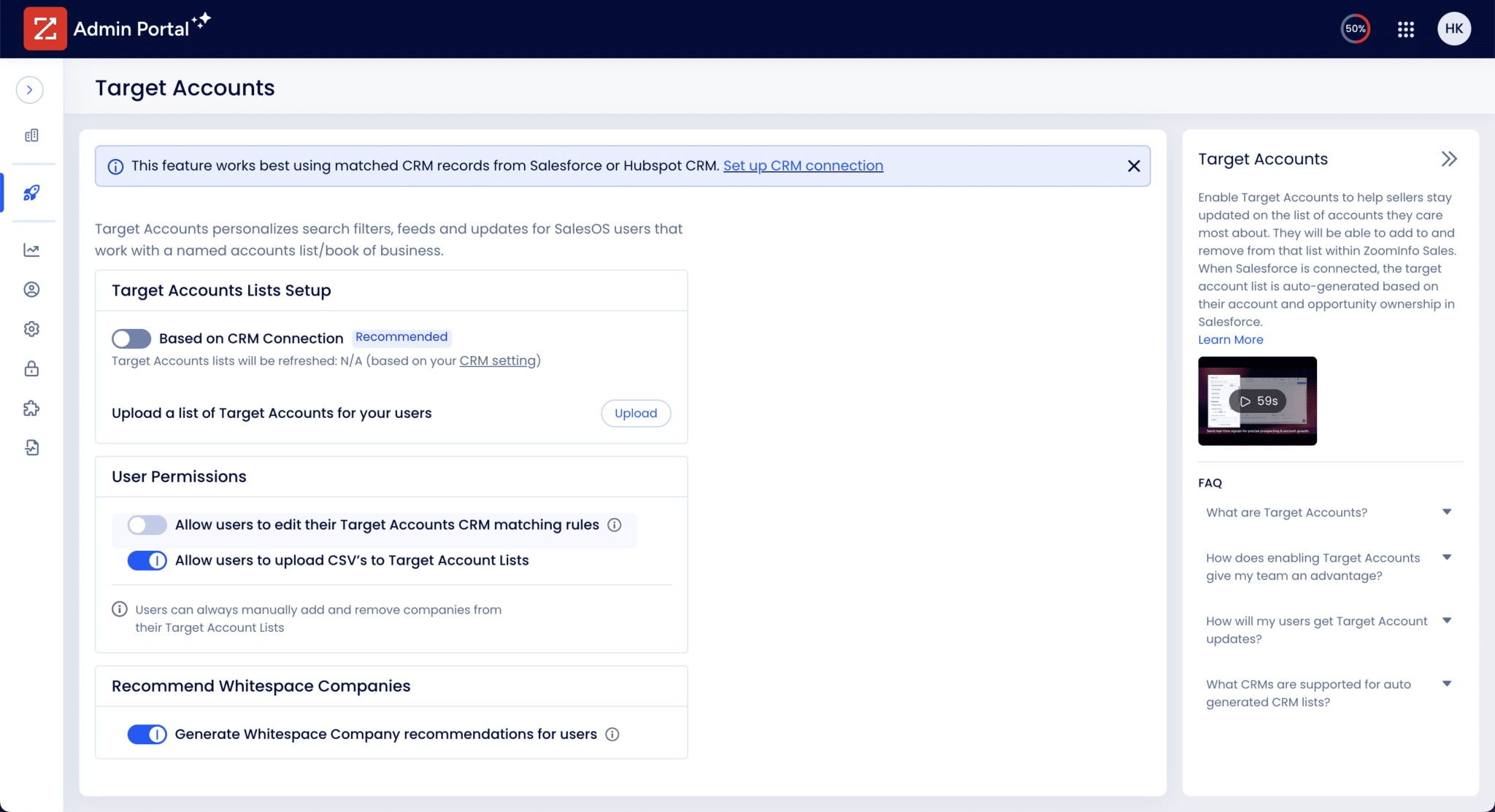
Task: Click the Set up CRM connection link
Action: click(803, 166)
